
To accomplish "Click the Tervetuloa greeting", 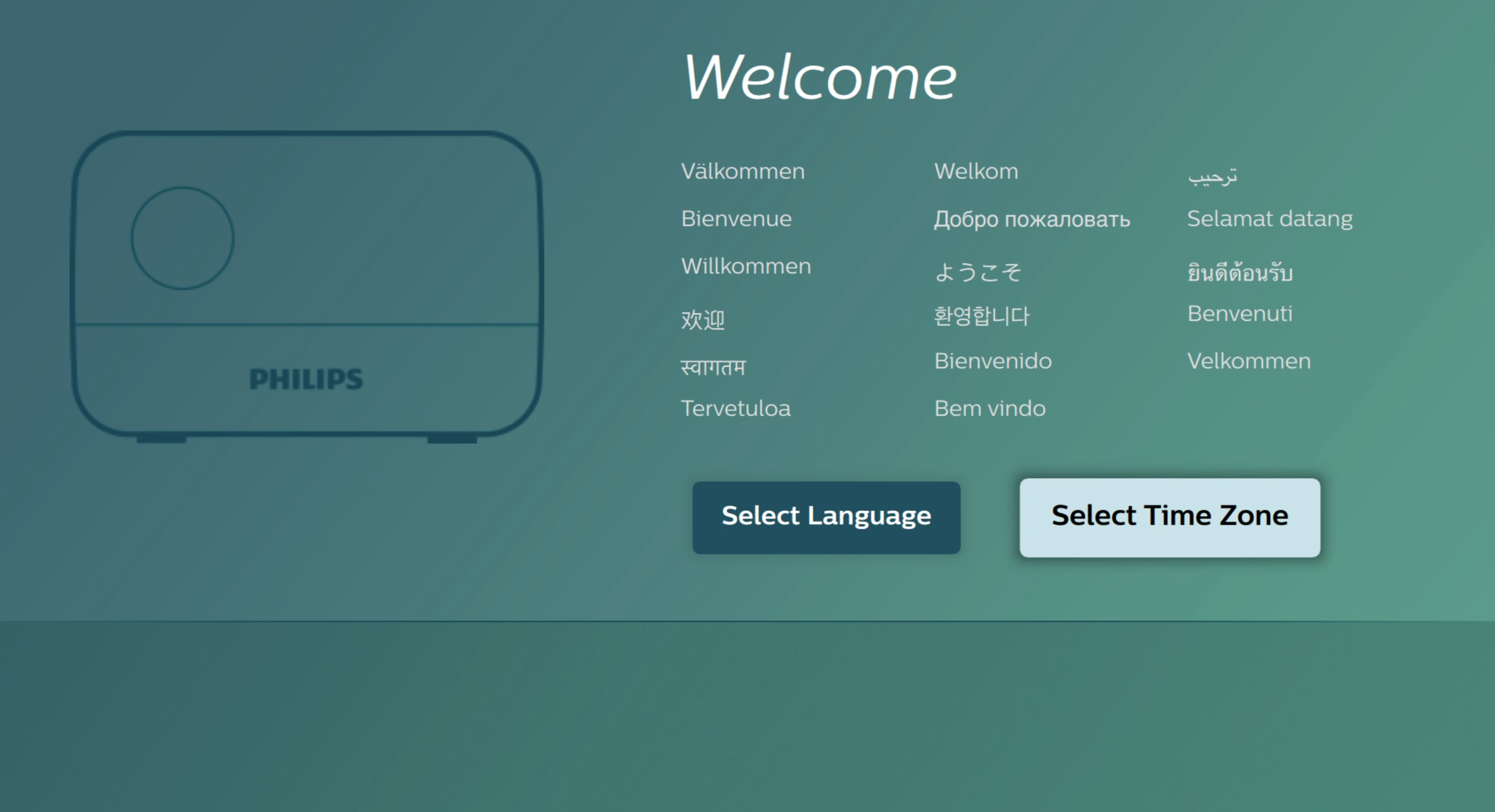I will [735, 409].
